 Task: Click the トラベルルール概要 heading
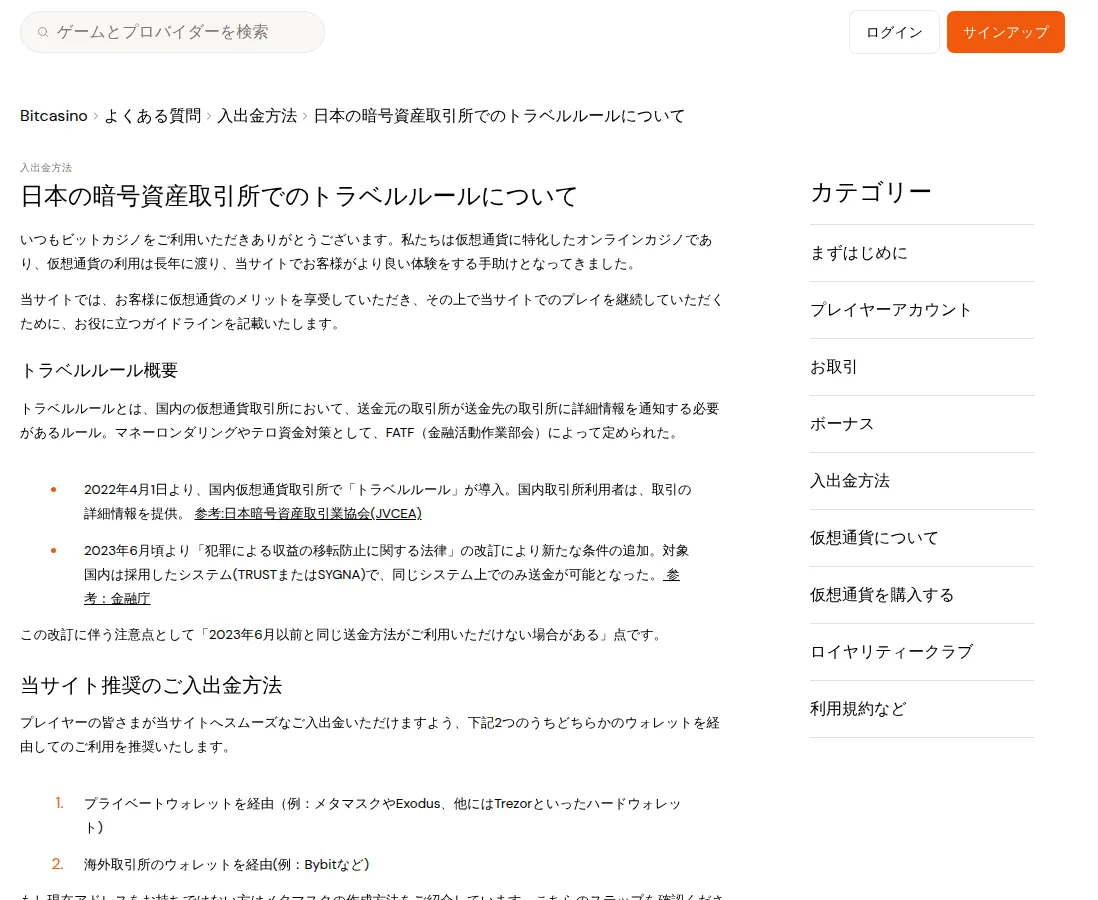pyautogui.click(x=99, y=370)
